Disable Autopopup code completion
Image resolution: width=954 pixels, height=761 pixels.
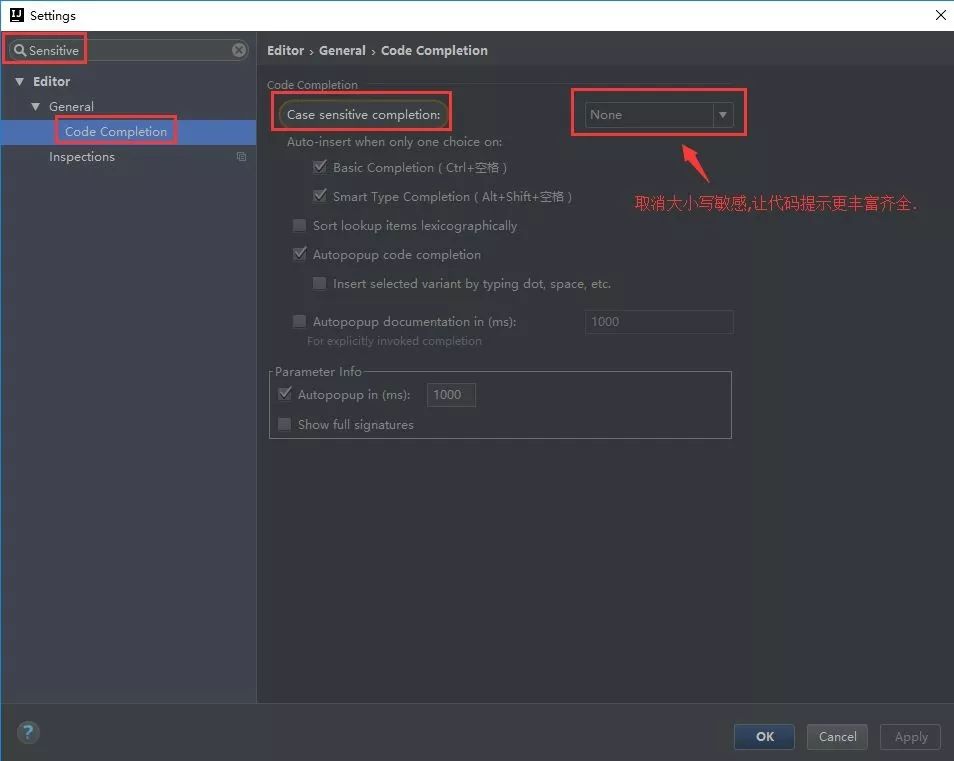pos(299,254)
